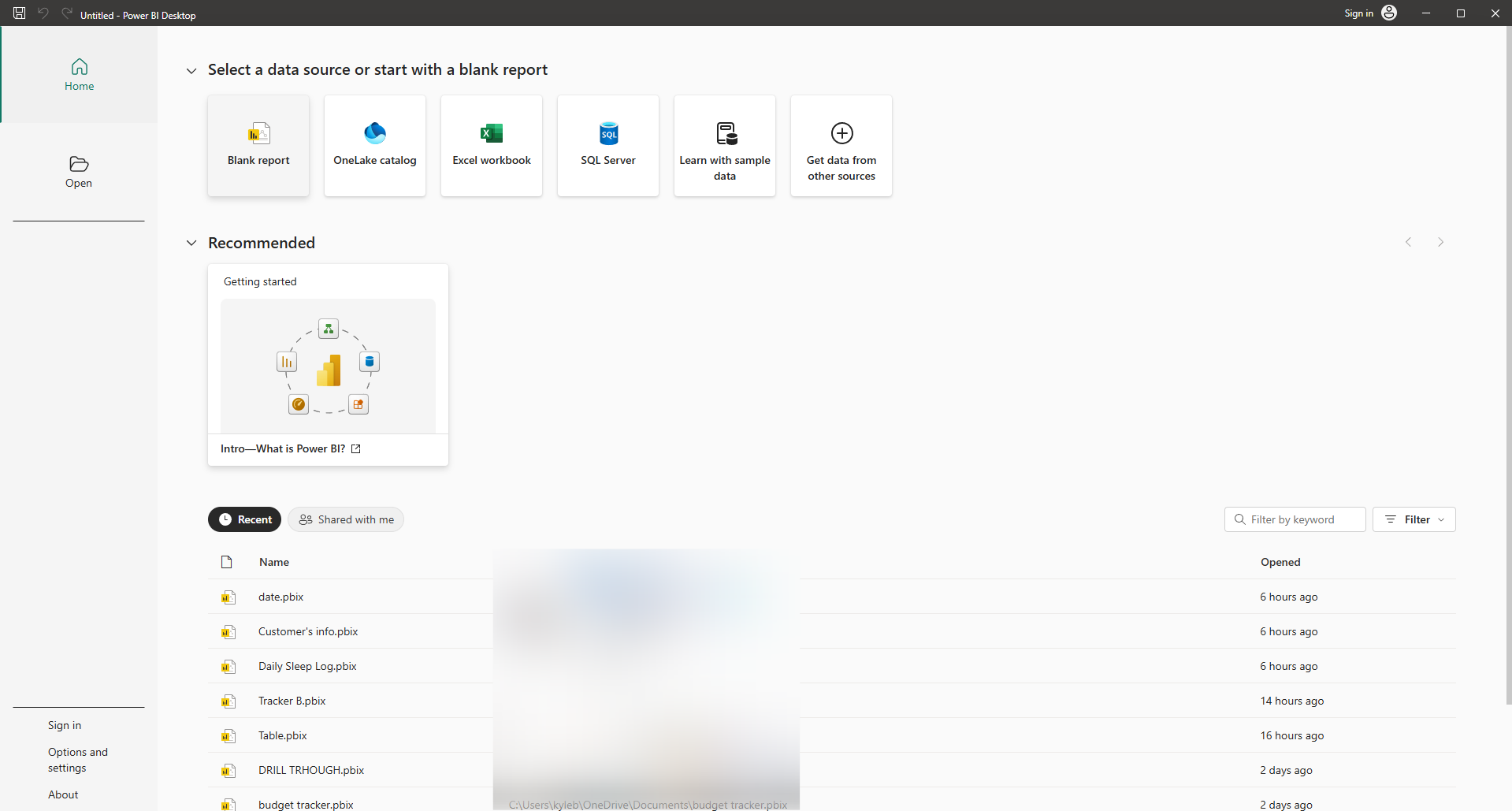Go to next recommended items

[x=1440, y=242]
